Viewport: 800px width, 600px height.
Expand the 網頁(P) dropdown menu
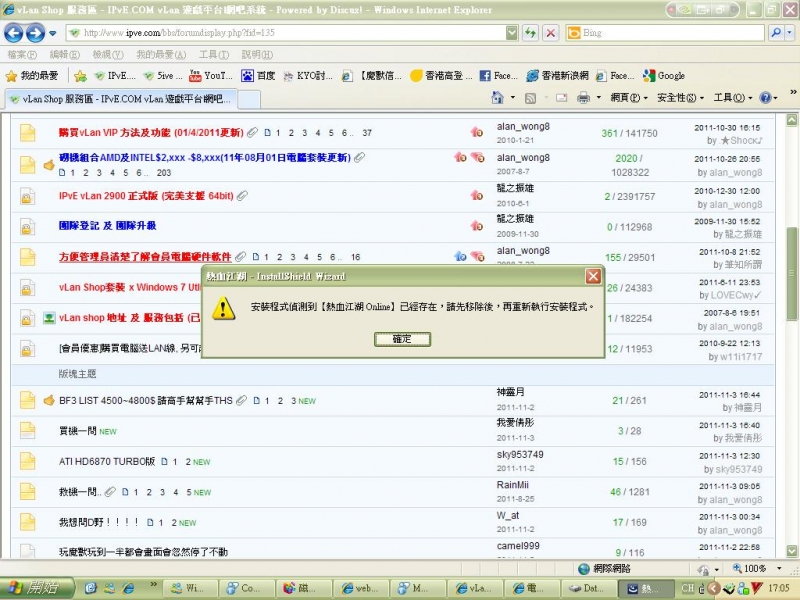point(627,98)
